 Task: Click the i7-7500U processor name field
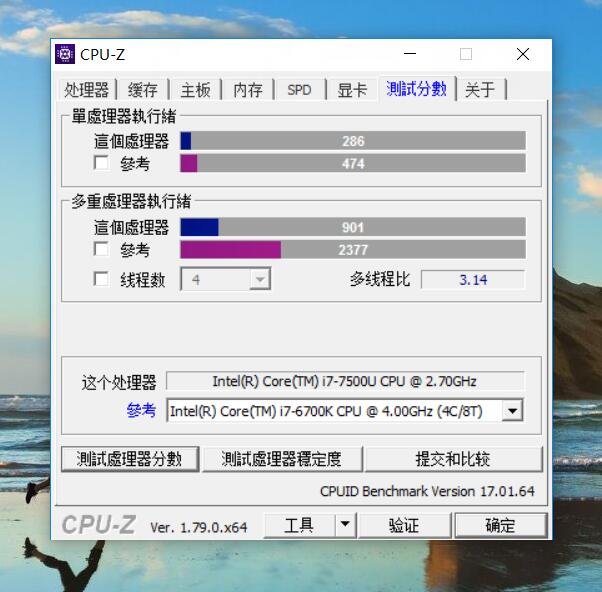[x=345, y=381]
